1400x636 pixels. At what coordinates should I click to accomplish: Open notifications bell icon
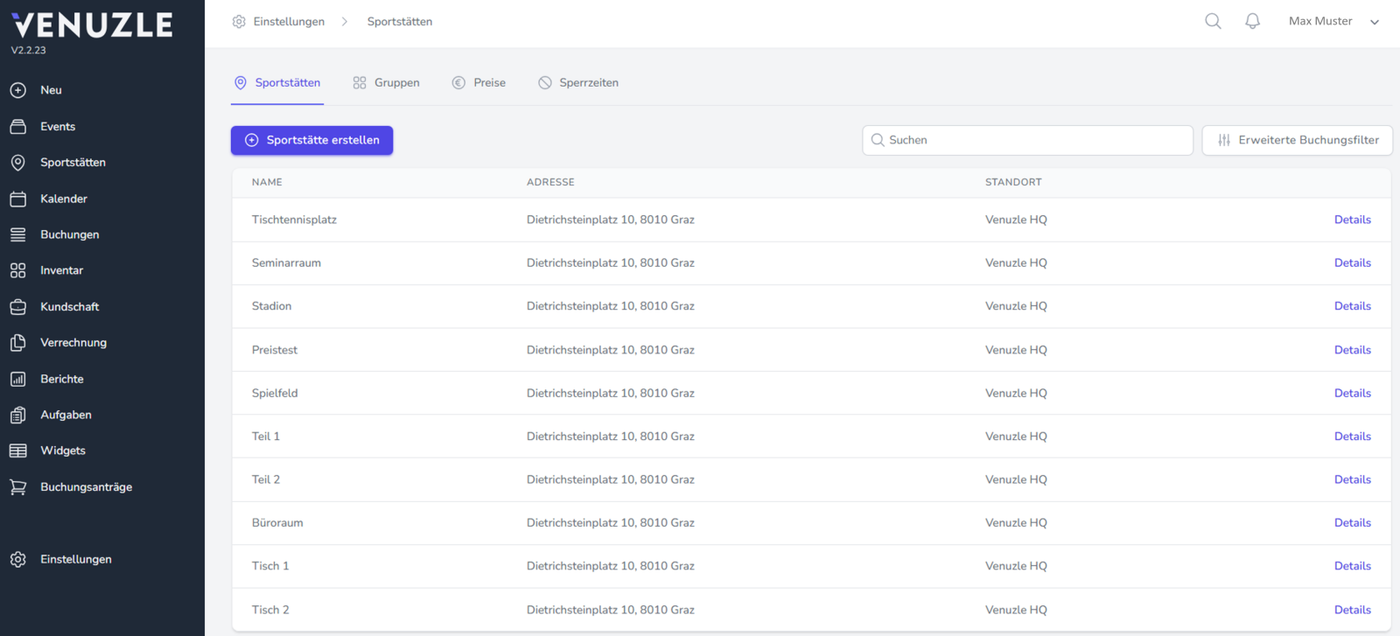point(1253,21)
